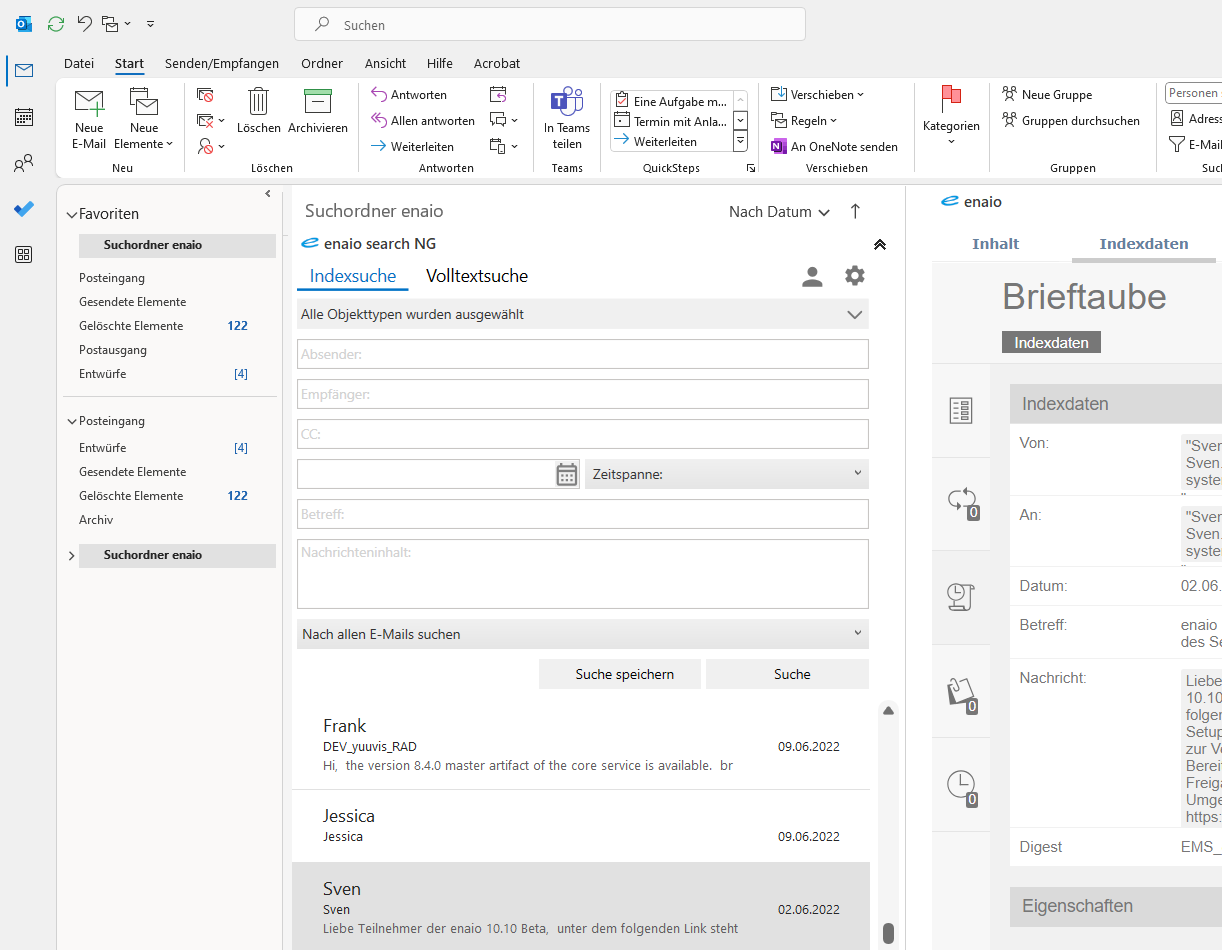Expand the Zeitspanne dropdown
1222x950 pixels.
click(727, 474)
